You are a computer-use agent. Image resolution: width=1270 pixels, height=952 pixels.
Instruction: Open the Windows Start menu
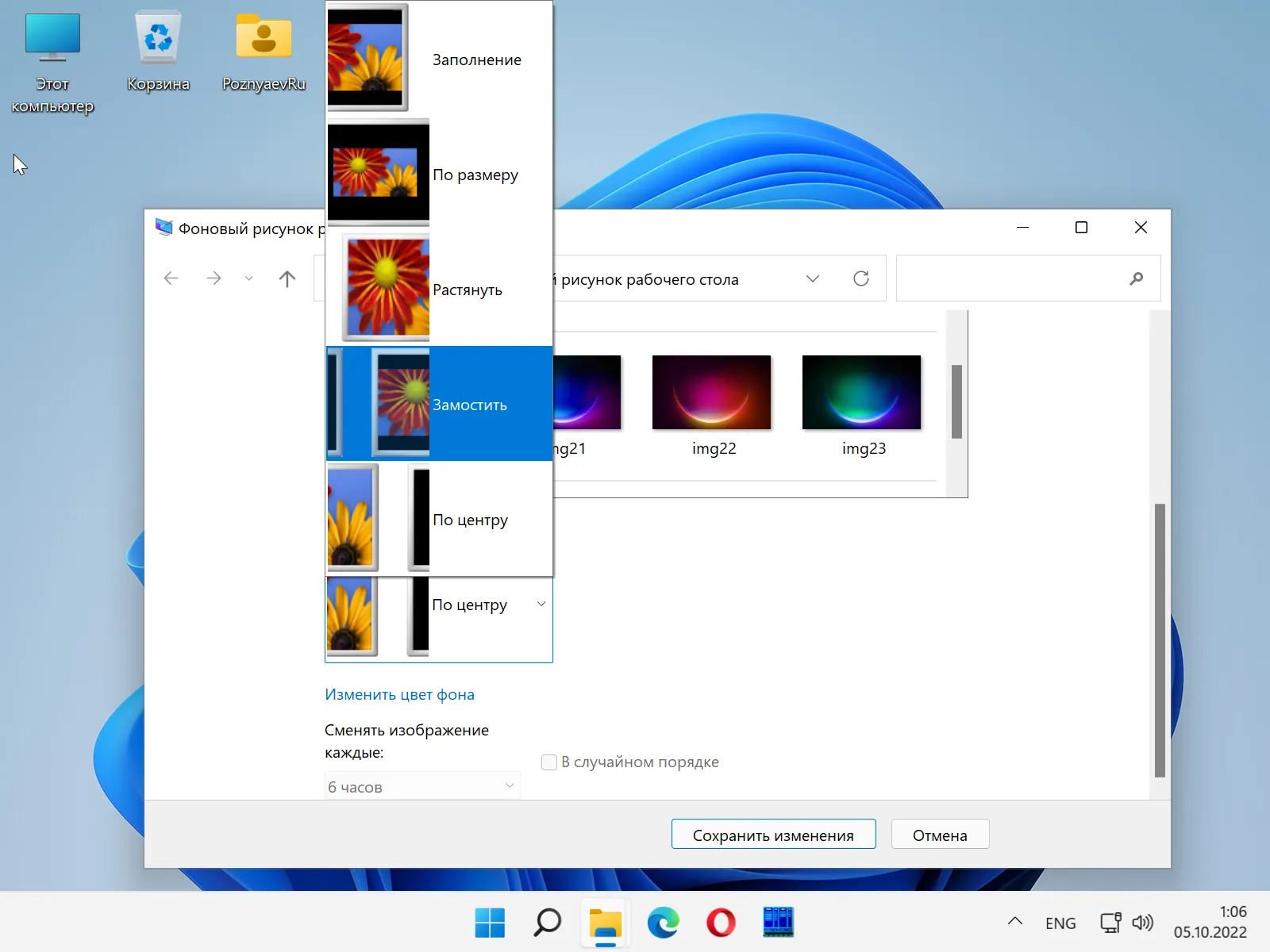(x=490, y=923)
